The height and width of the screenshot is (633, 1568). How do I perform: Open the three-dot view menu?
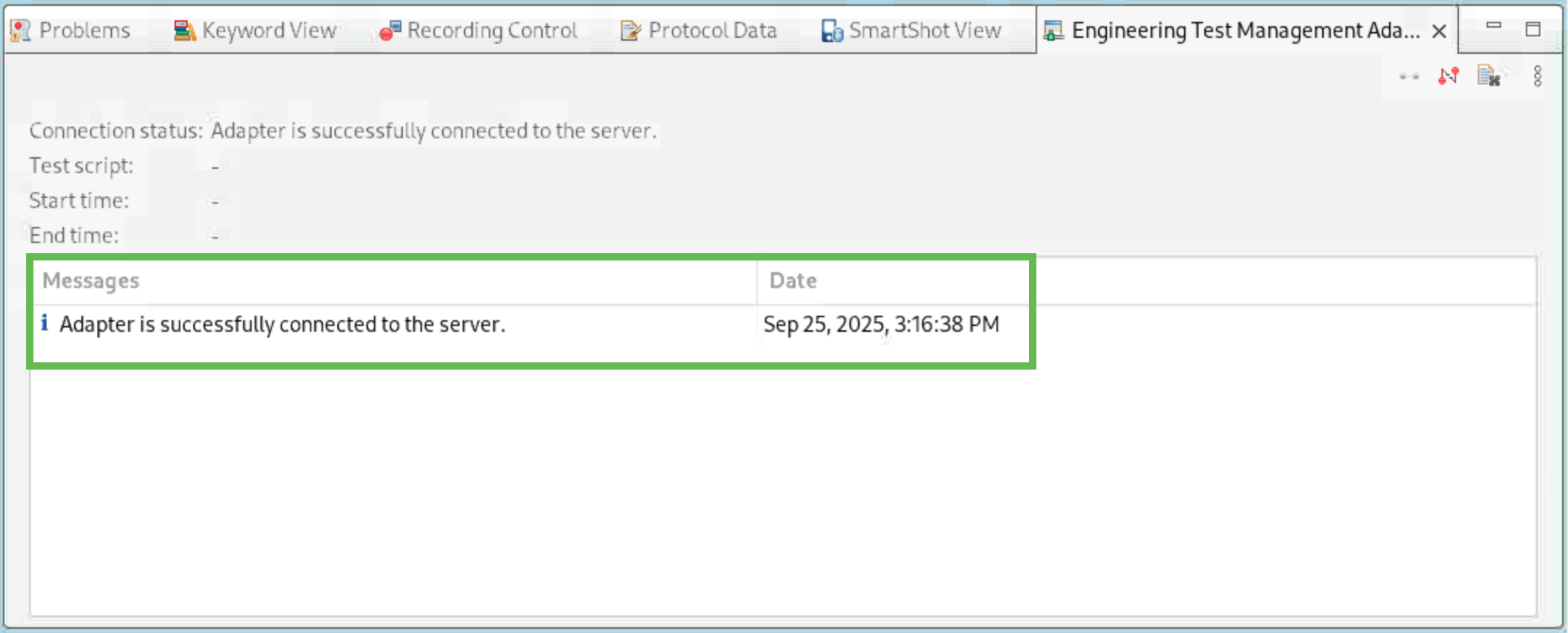coord(1537,76)
